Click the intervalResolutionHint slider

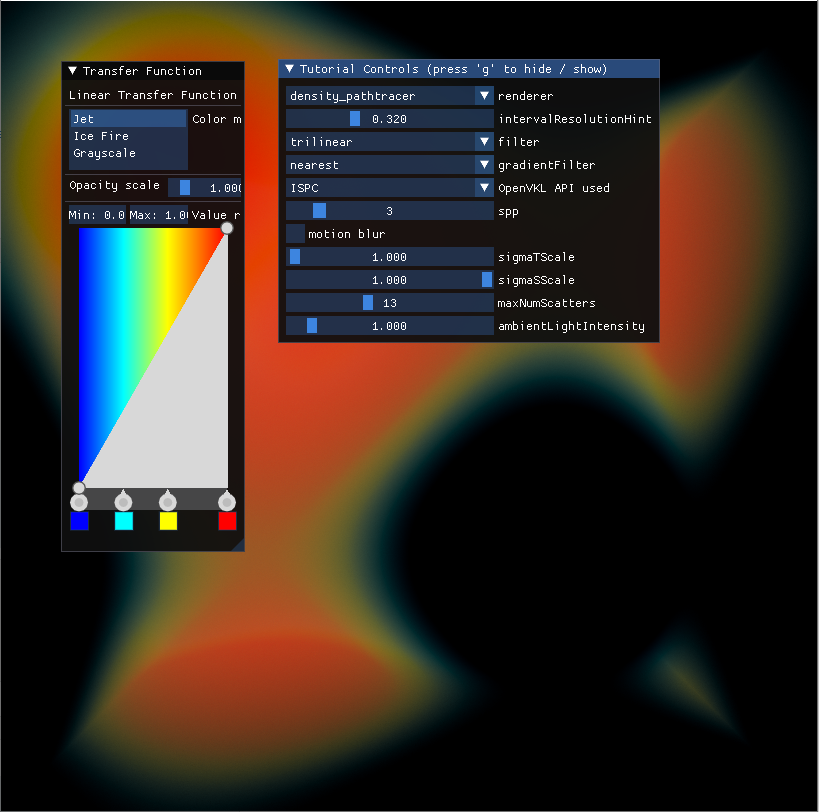tap(390, 119)
